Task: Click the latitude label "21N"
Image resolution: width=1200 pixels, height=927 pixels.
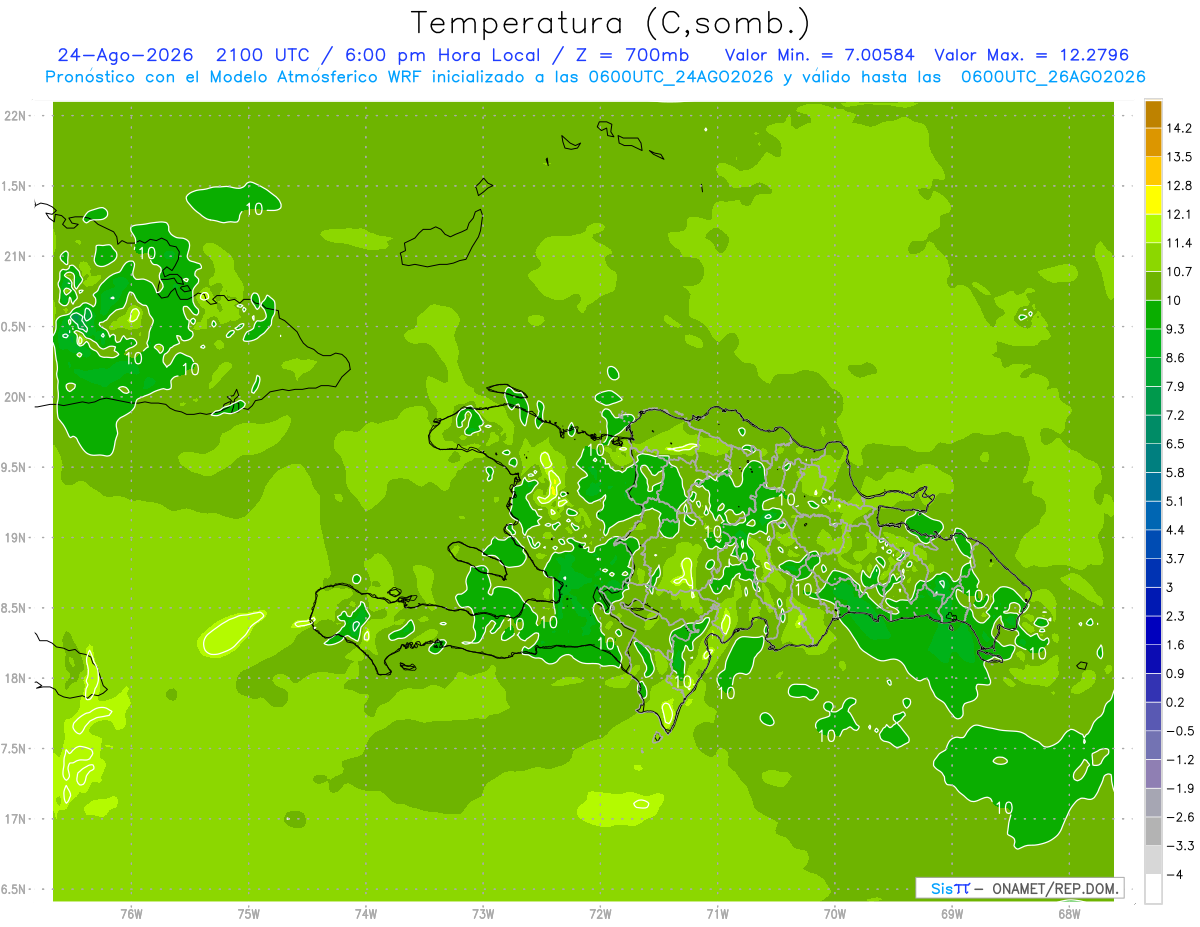Action: [16, 256]
